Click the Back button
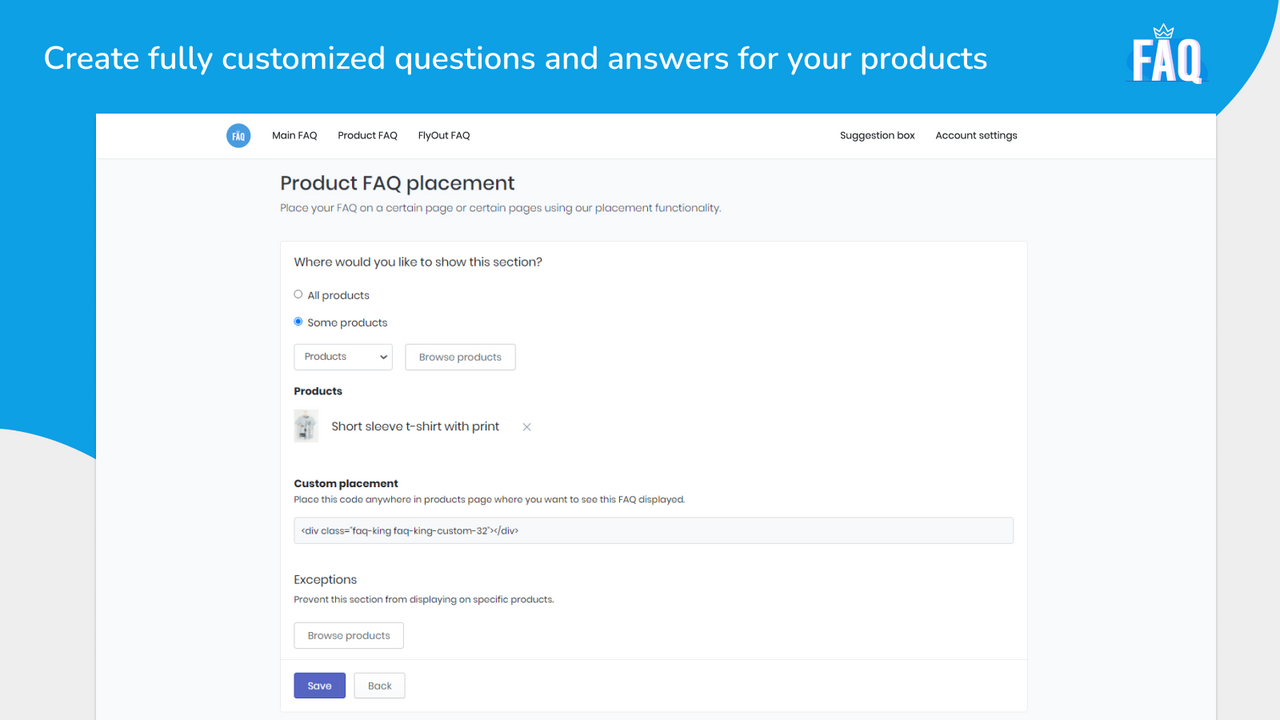The image size is (1280, 720). point(380,686)
